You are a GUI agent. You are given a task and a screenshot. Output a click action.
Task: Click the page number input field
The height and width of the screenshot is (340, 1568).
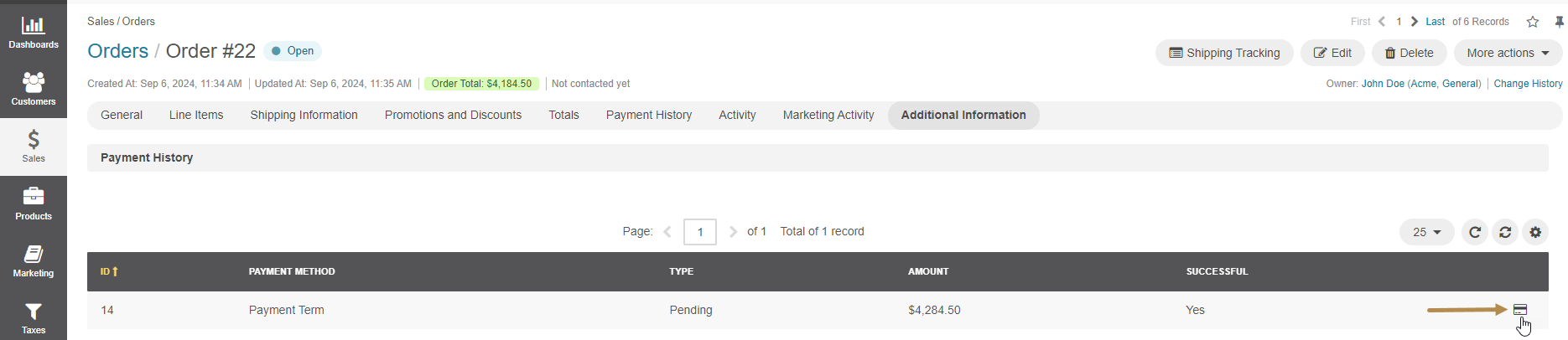click(x=699, y=232)
